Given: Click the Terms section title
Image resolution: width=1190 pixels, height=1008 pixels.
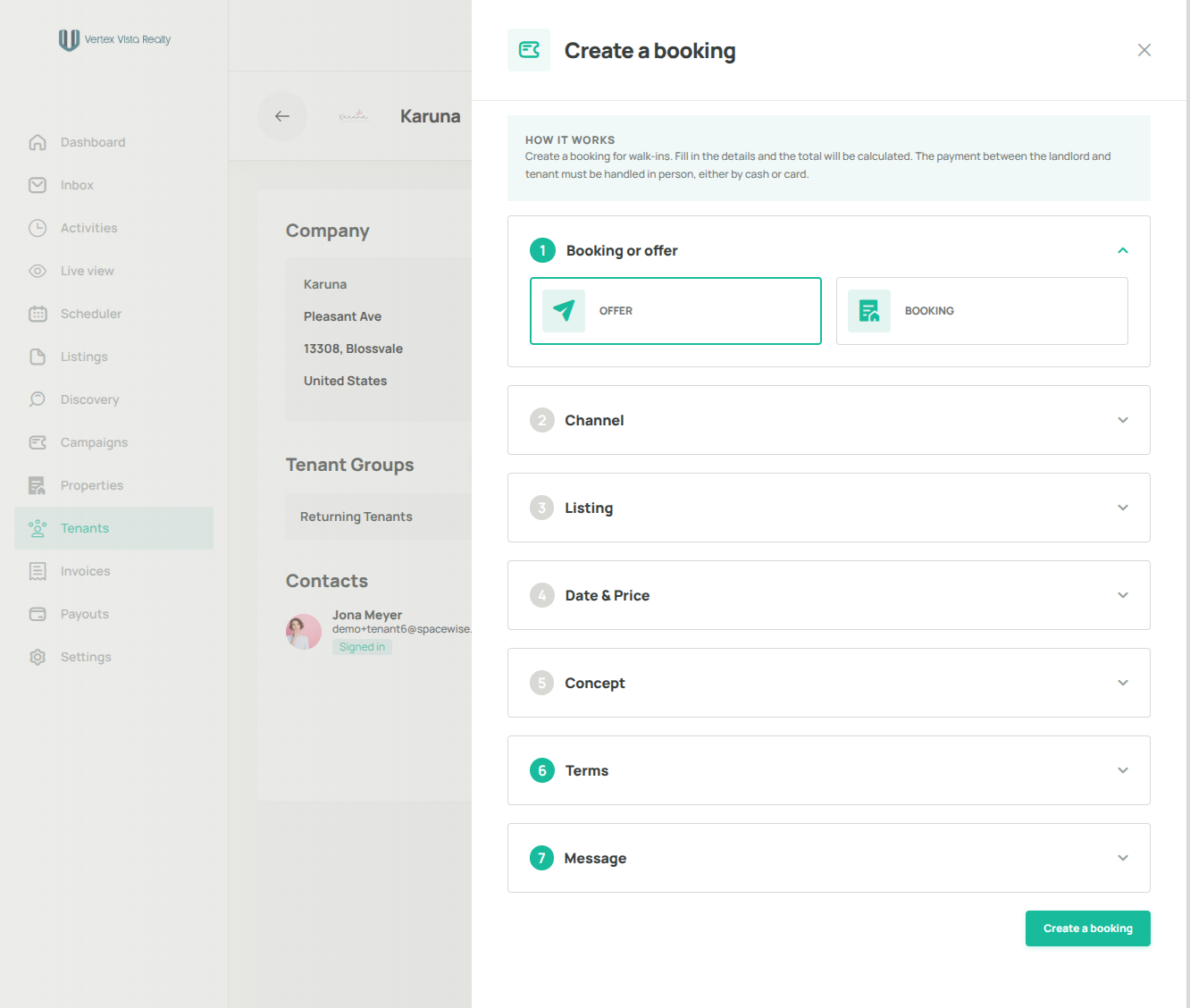Looking at the screenshot, I should point(587,770).
